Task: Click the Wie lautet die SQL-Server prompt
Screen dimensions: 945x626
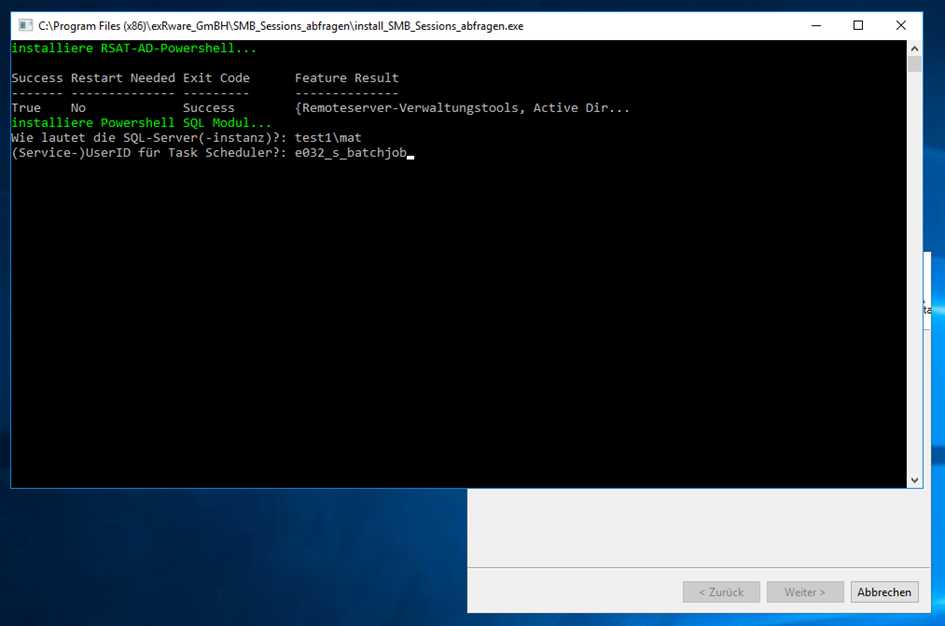Action: coord(149,138)
